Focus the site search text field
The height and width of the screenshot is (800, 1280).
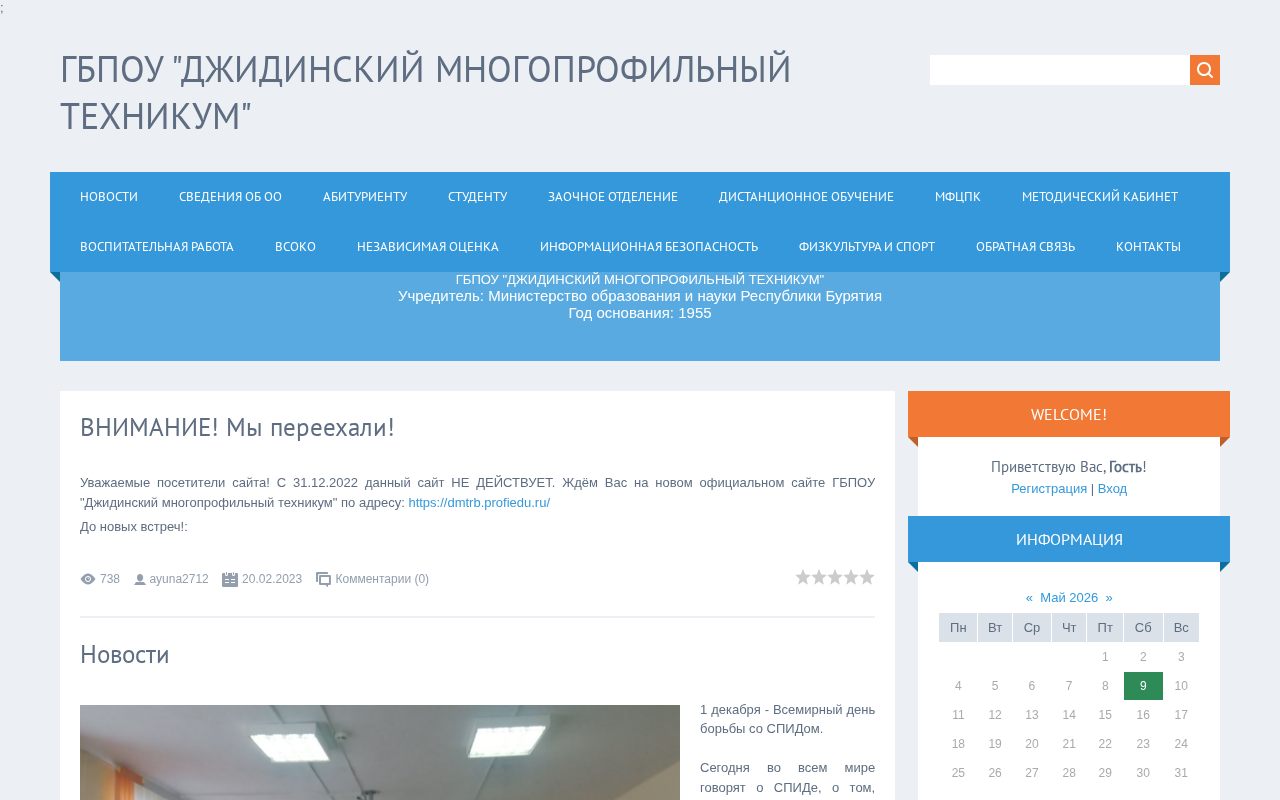click(x=1060, y=70)
